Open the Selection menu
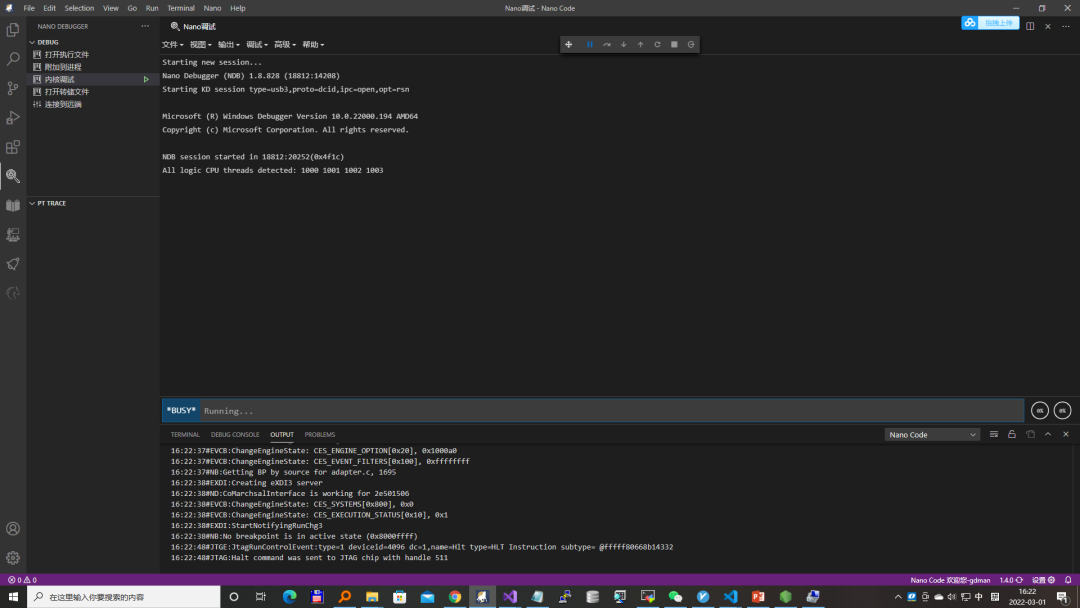This screenshot has height=608, width=1080. pos(79,8)
